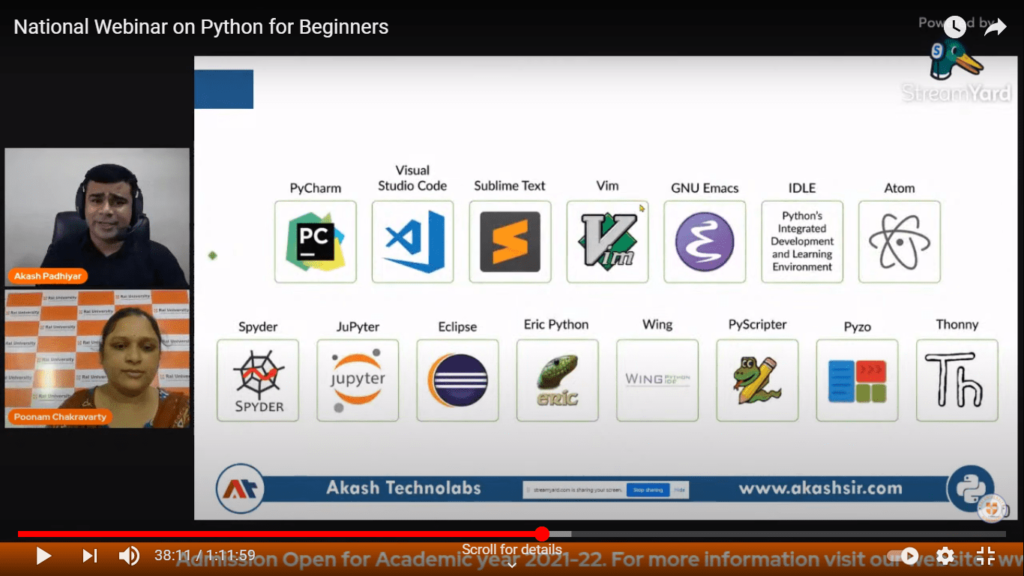Click the Sublime Text label
The width and height of the screenshot is (1024, 576).
[509, 186]
